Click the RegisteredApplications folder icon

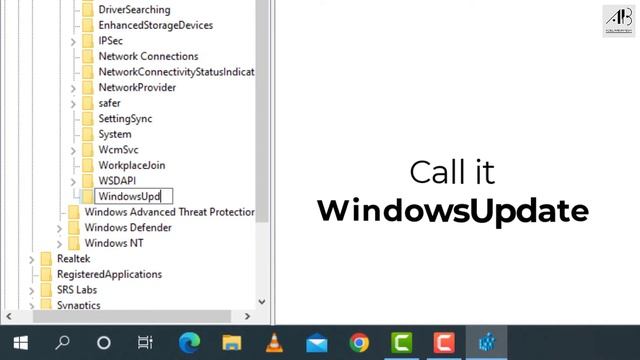click(x=46, y=274)
